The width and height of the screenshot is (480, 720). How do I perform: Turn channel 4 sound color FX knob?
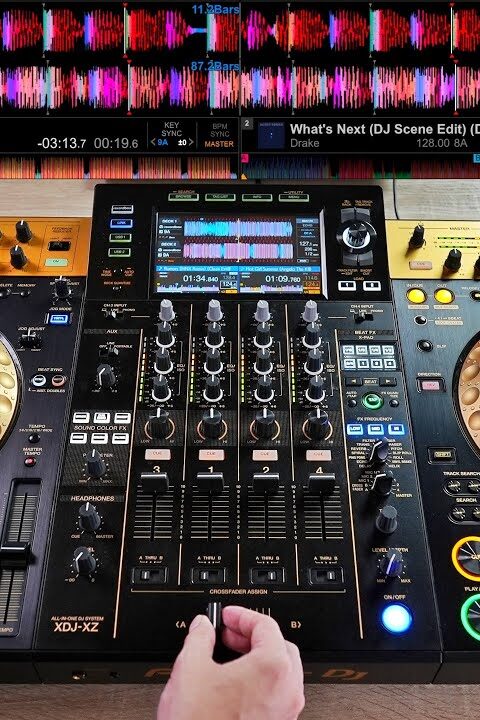click(318, 423)
